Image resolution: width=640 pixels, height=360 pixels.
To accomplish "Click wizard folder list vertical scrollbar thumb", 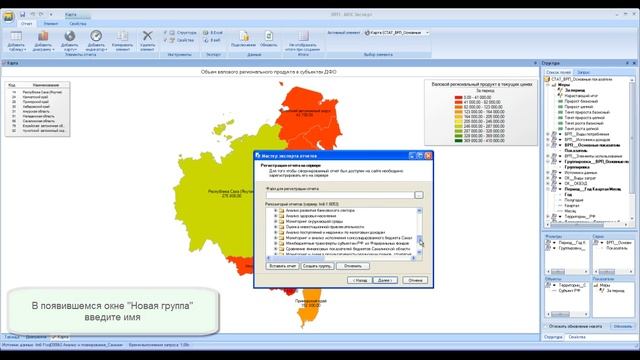I will [x=419, y=239].
